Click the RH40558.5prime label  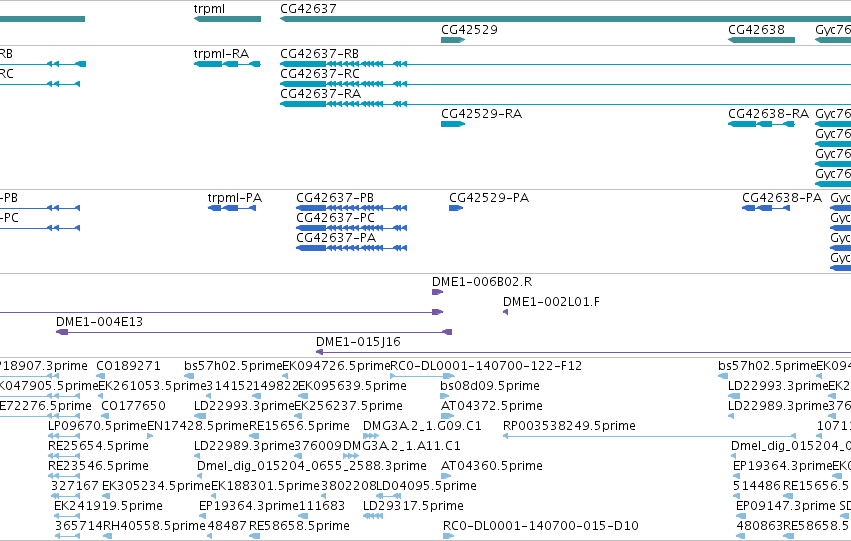(x=154, y=527)
